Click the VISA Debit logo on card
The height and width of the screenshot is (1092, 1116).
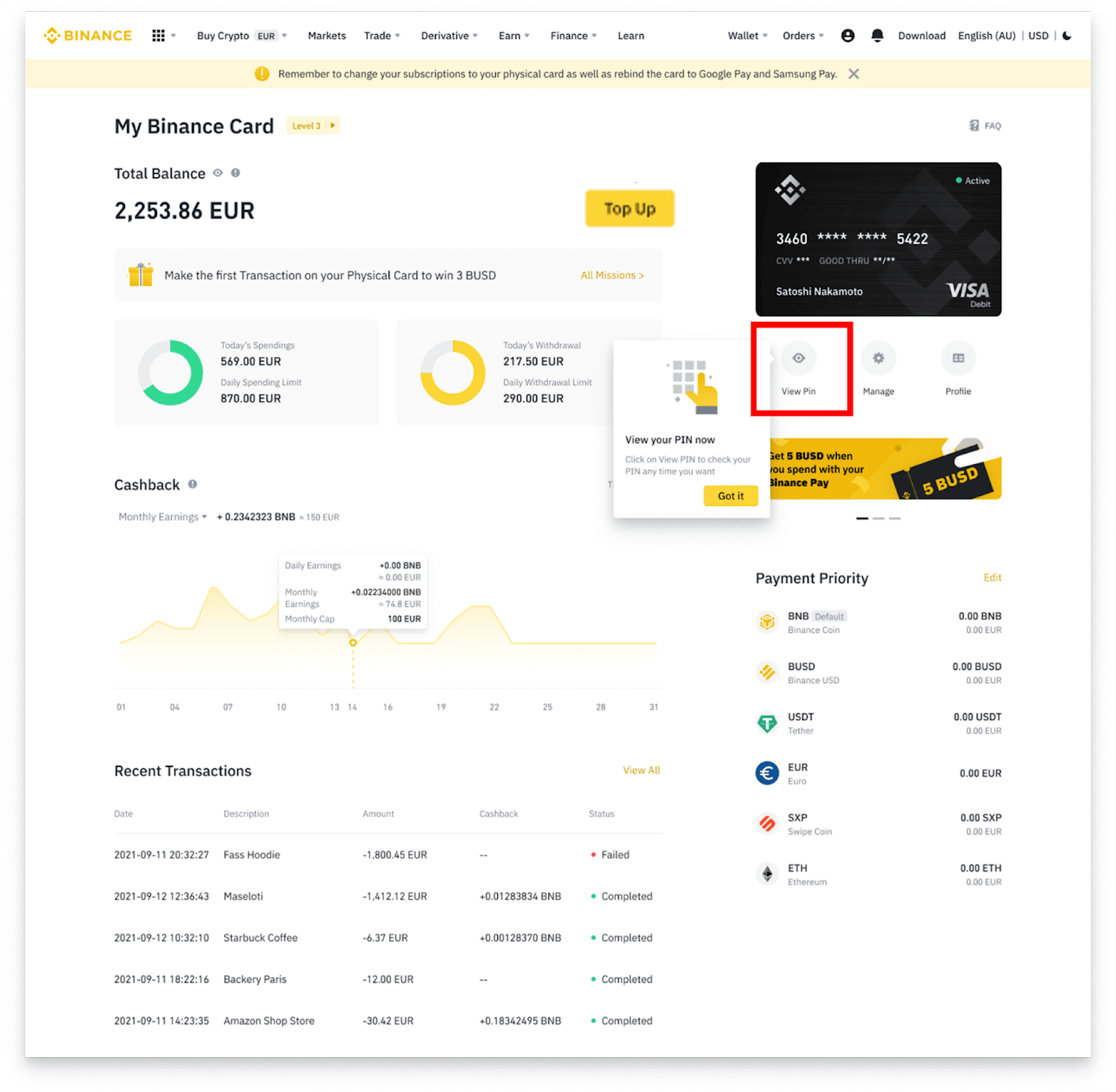(968, 294)
